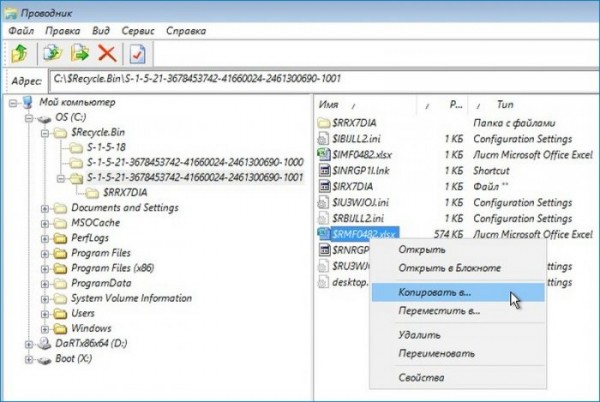
Task: Click the DaRTx86x64 (D:) disc icon
Action: (44, 343)
